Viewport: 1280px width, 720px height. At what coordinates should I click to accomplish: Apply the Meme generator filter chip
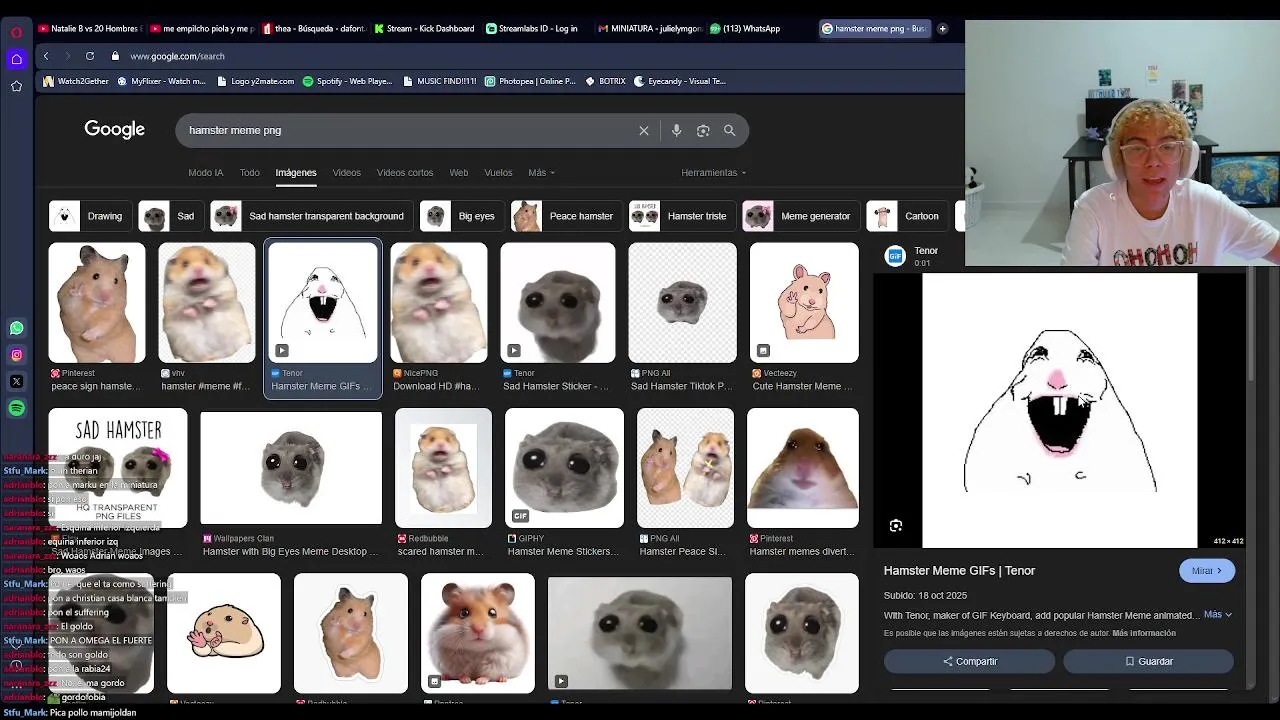tap(801, 216)
